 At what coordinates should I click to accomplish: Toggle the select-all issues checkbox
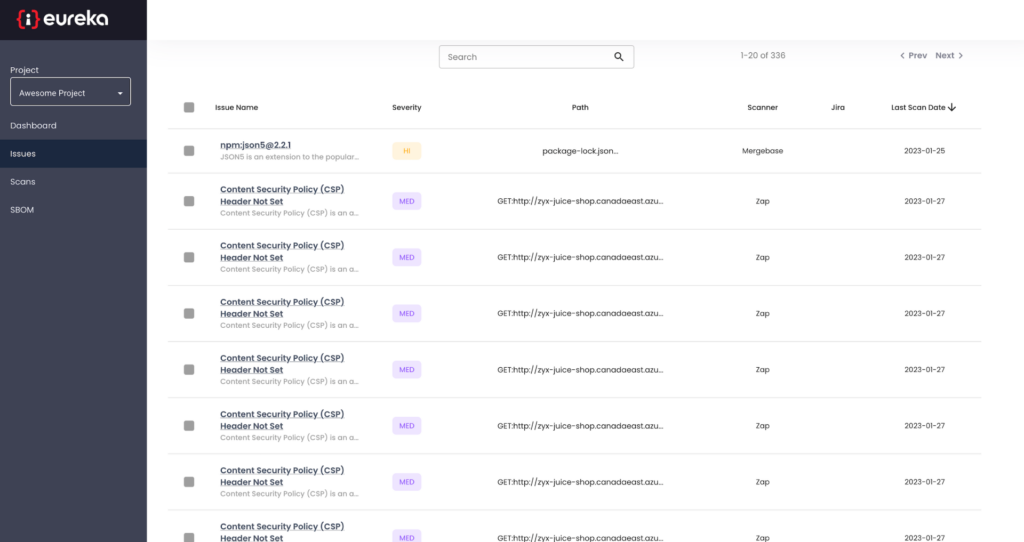pyautogui.click(x=189, y=107)
